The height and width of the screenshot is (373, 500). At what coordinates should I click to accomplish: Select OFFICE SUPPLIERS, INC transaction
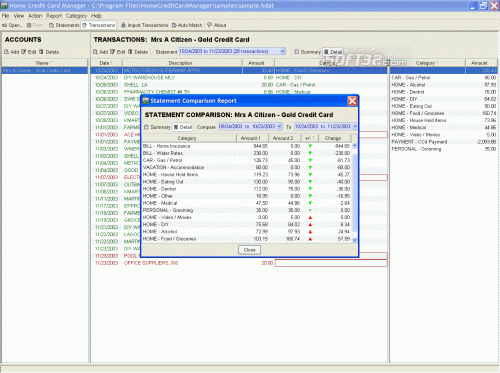[x=239, y=263]
